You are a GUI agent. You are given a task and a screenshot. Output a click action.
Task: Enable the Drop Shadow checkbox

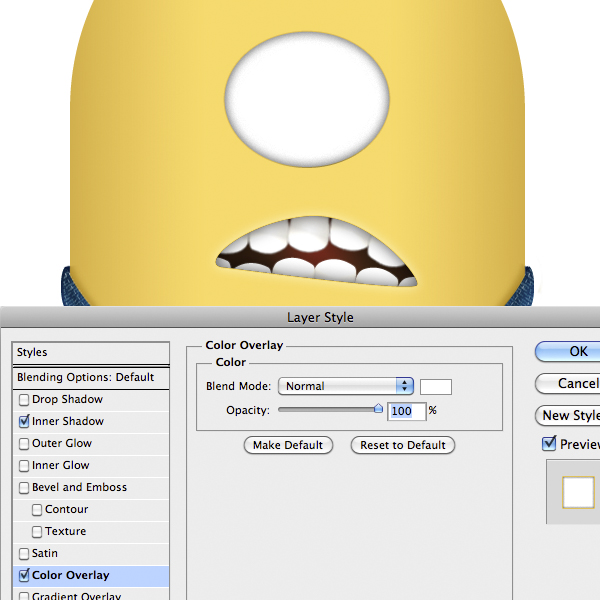pos(24,400)
